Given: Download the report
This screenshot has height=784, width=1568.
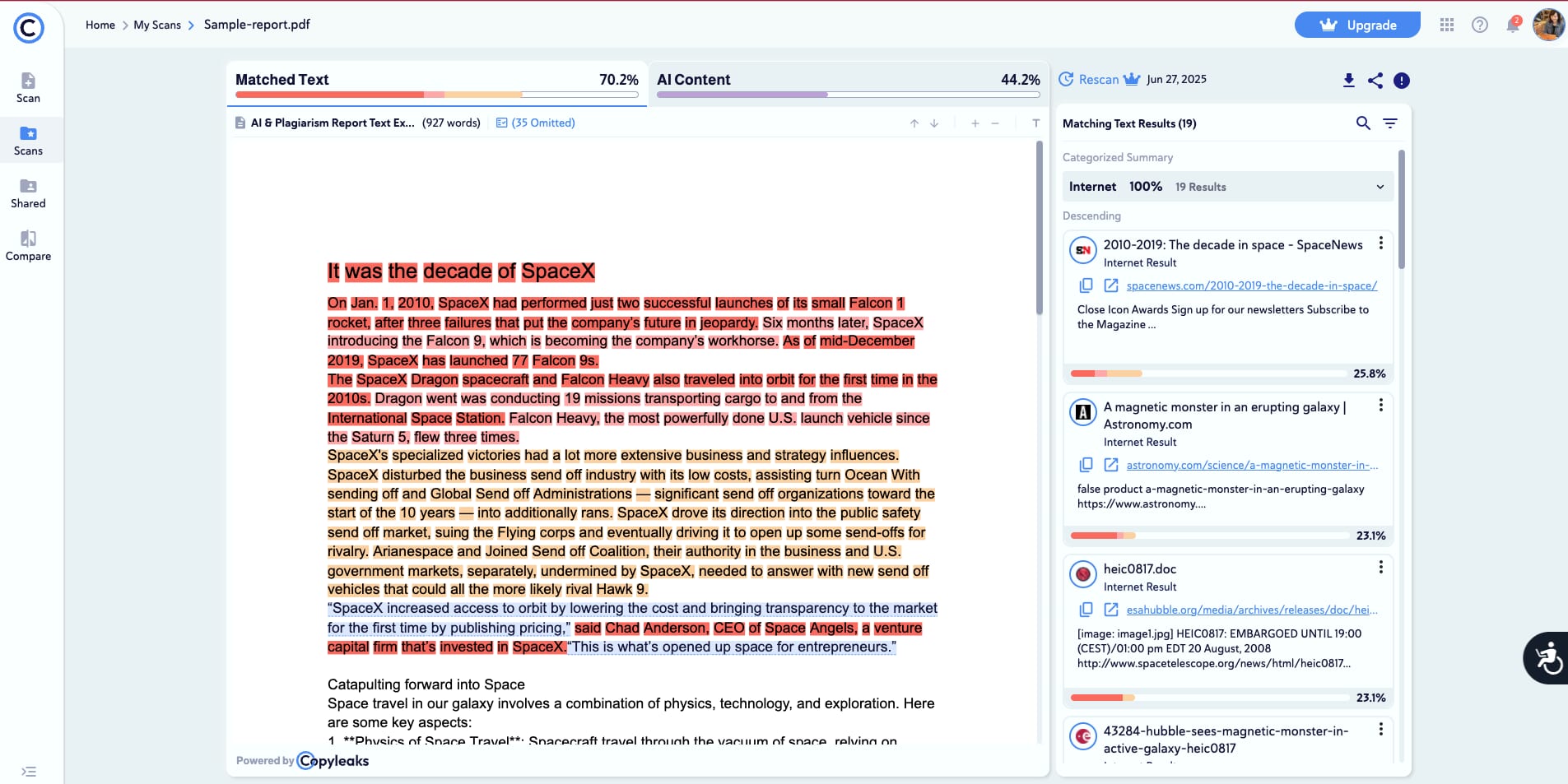Looking at the screenshot, I should click(1349, 80).
